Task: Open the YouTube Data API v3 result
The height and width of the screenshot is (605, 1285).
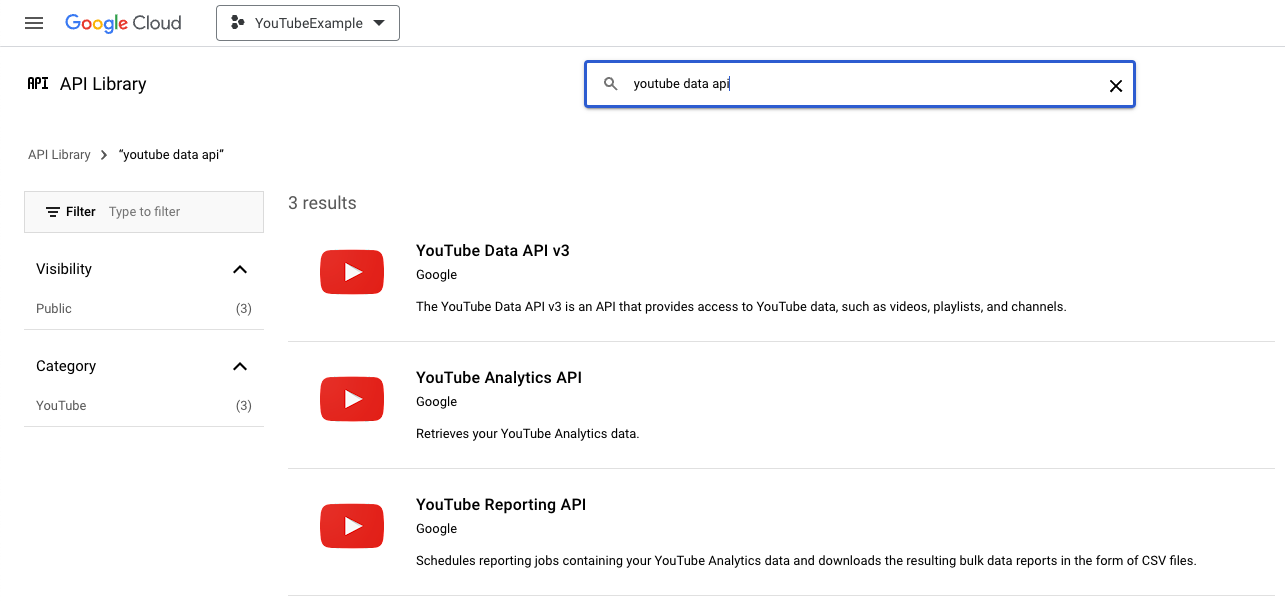Action: point(493,251)
